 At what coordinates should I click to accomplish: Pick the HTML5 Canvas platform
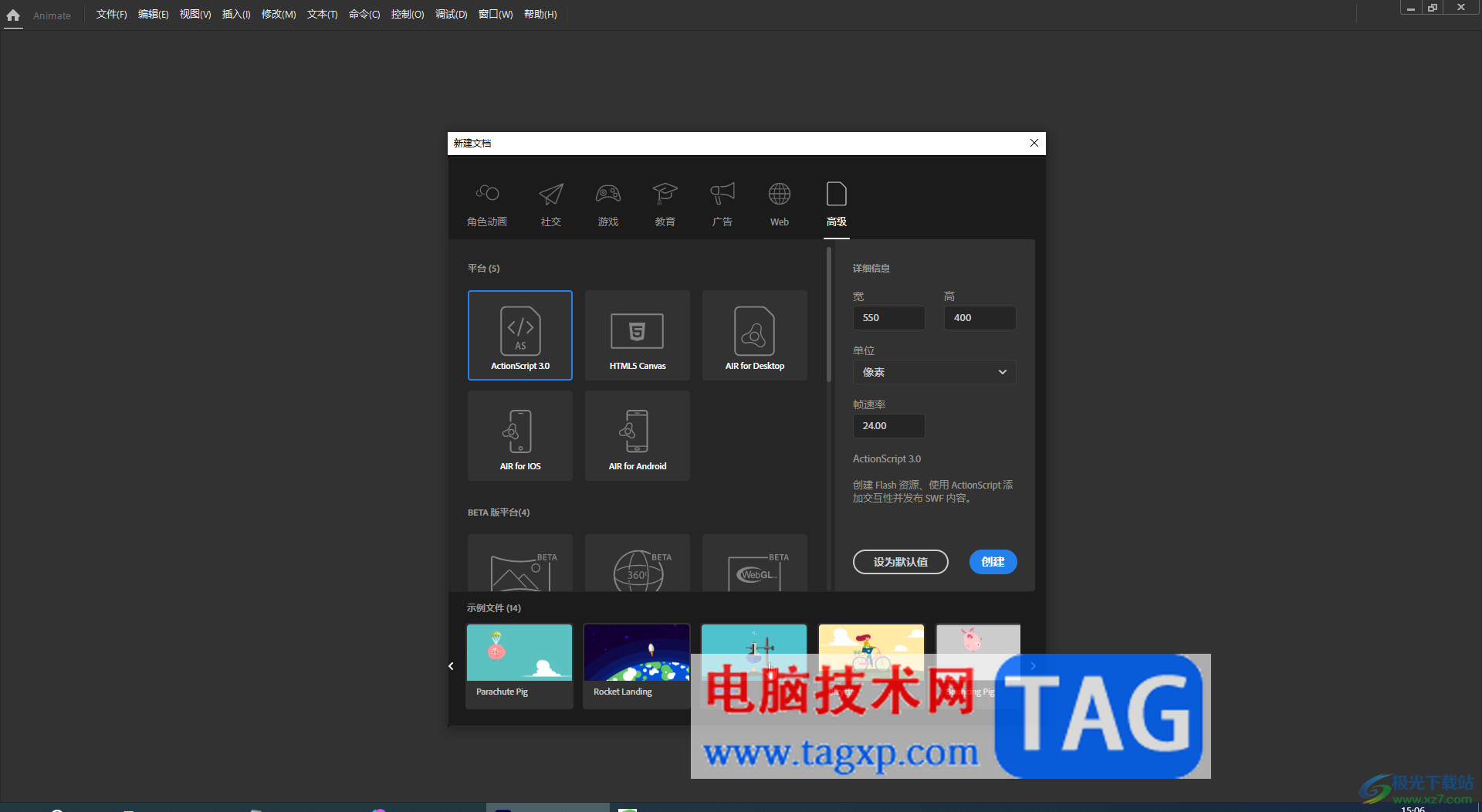(638, 335)
